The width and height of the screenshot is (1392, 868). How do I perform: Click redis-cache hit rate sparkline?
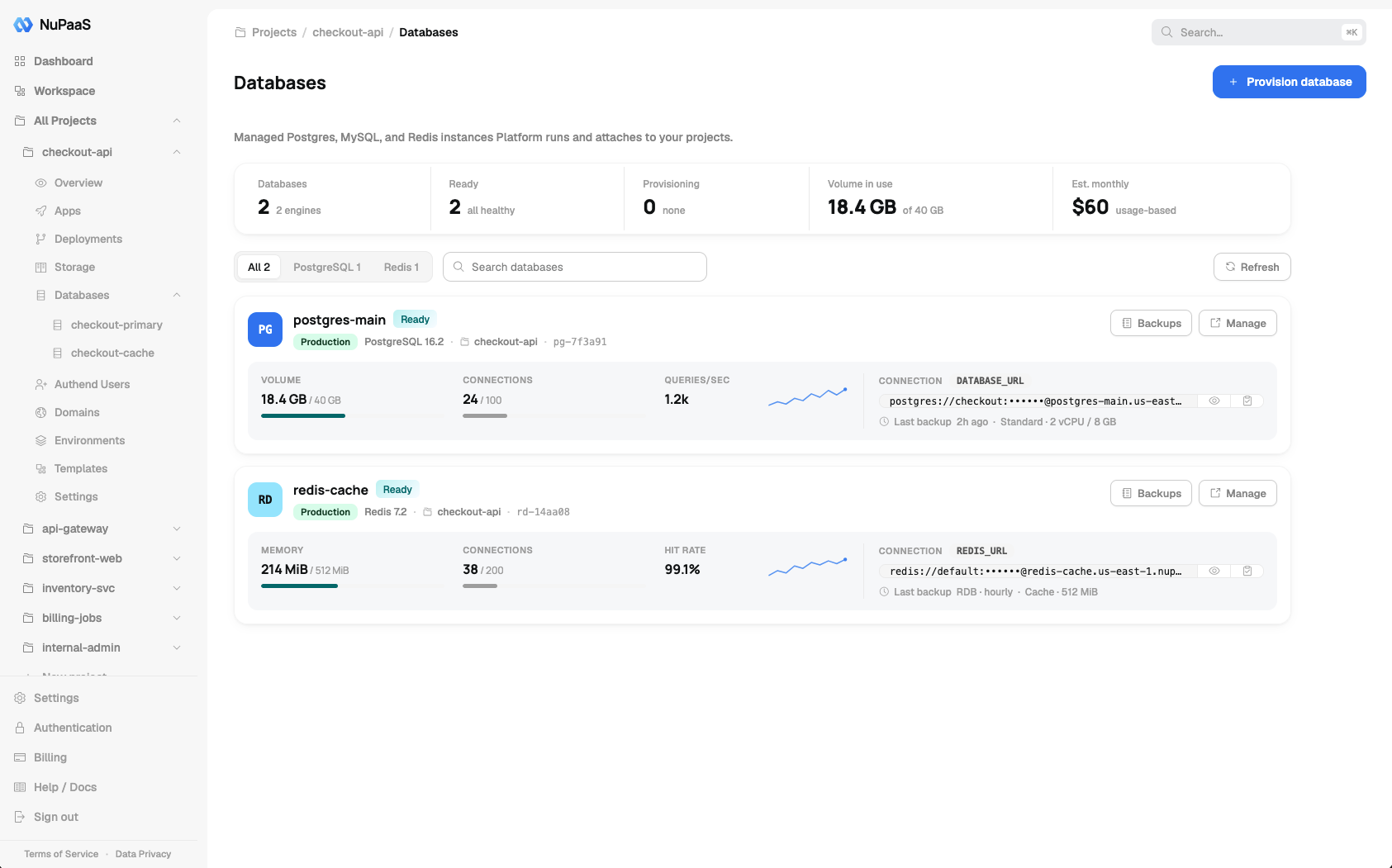click(x=808, y=567)
